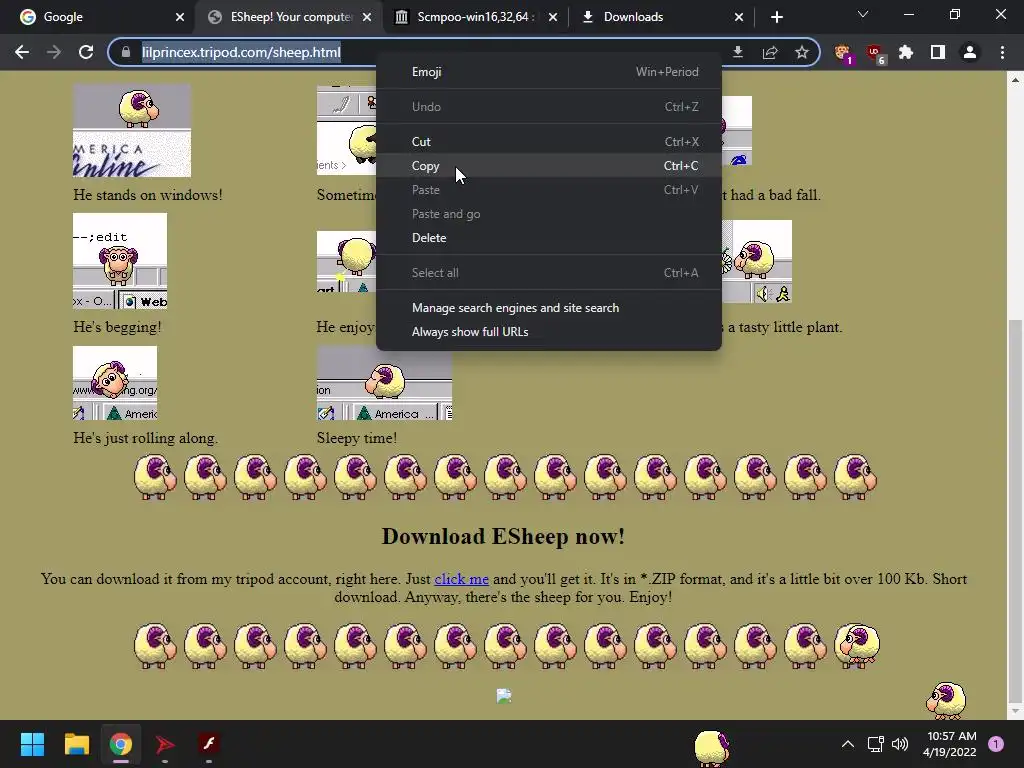This screenshot has width=1024, height=768.
Task: Choose Cut from the context menu
Action: [x=549, y=142]
